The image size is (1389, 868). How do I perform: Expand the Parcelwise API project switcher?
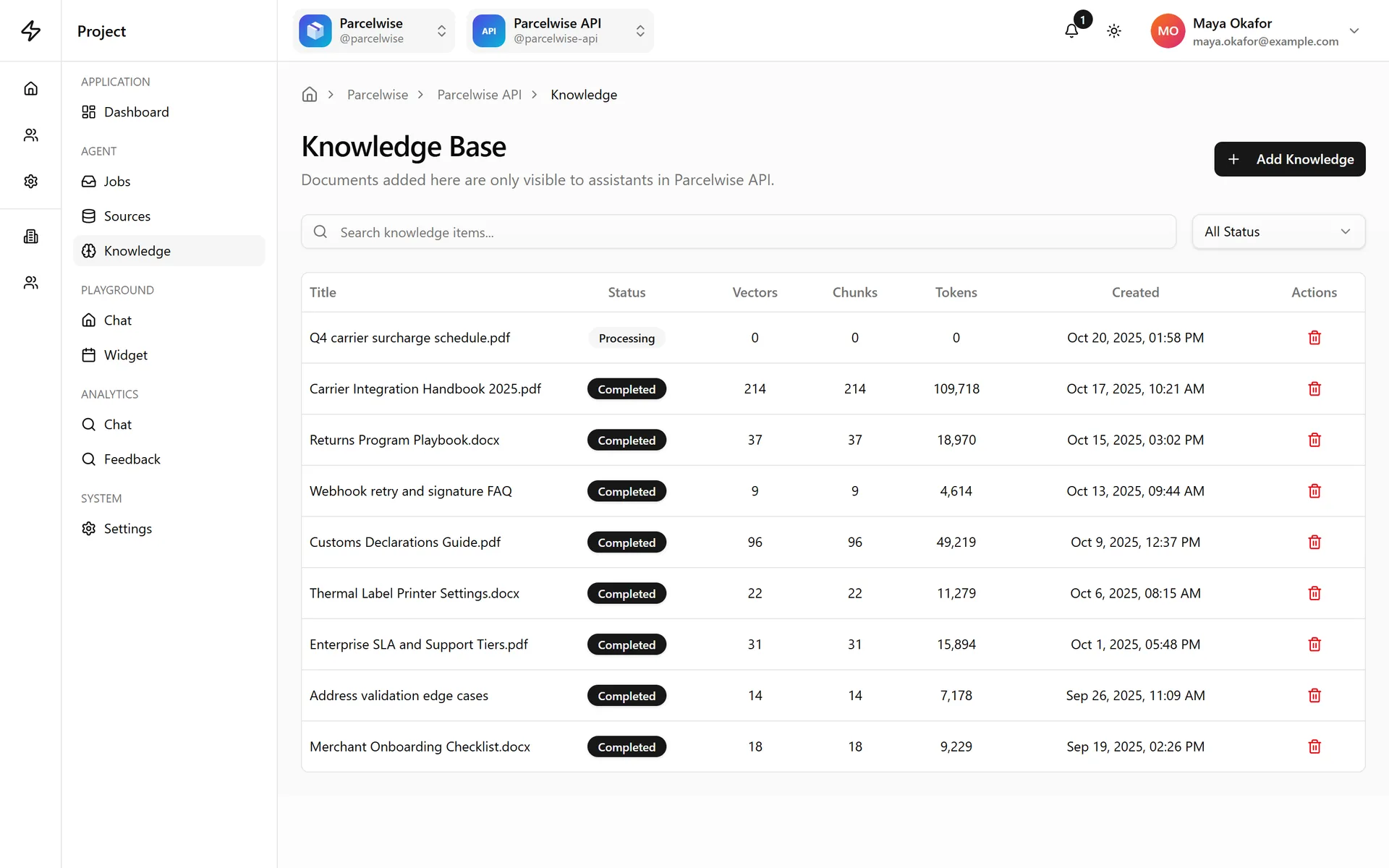[x=560, y=30]
